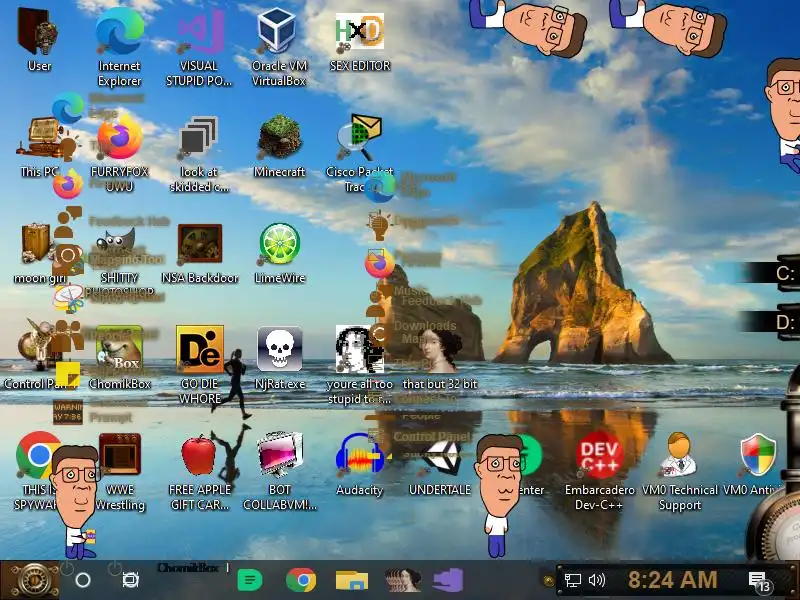The height and width of the screenshot is (600, 800).
Task: Click the 8:24 AM clock
Action: pos(672,580)
